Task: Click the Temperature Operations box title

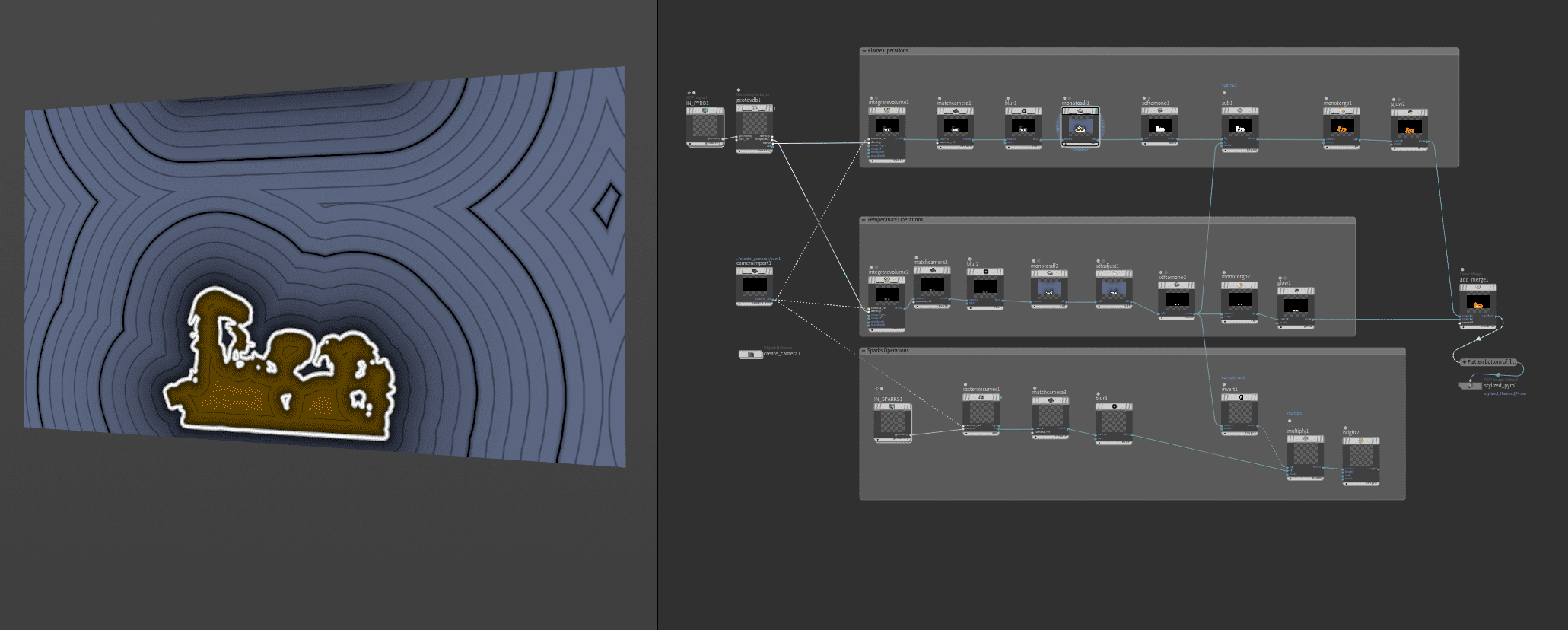Action: click(x=895, y=220)
